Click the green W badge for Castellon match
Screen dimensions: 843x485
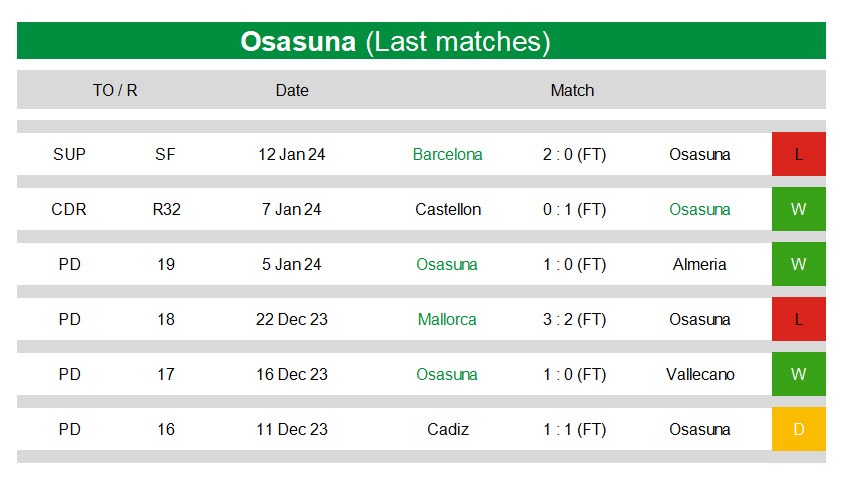[798, 209]
